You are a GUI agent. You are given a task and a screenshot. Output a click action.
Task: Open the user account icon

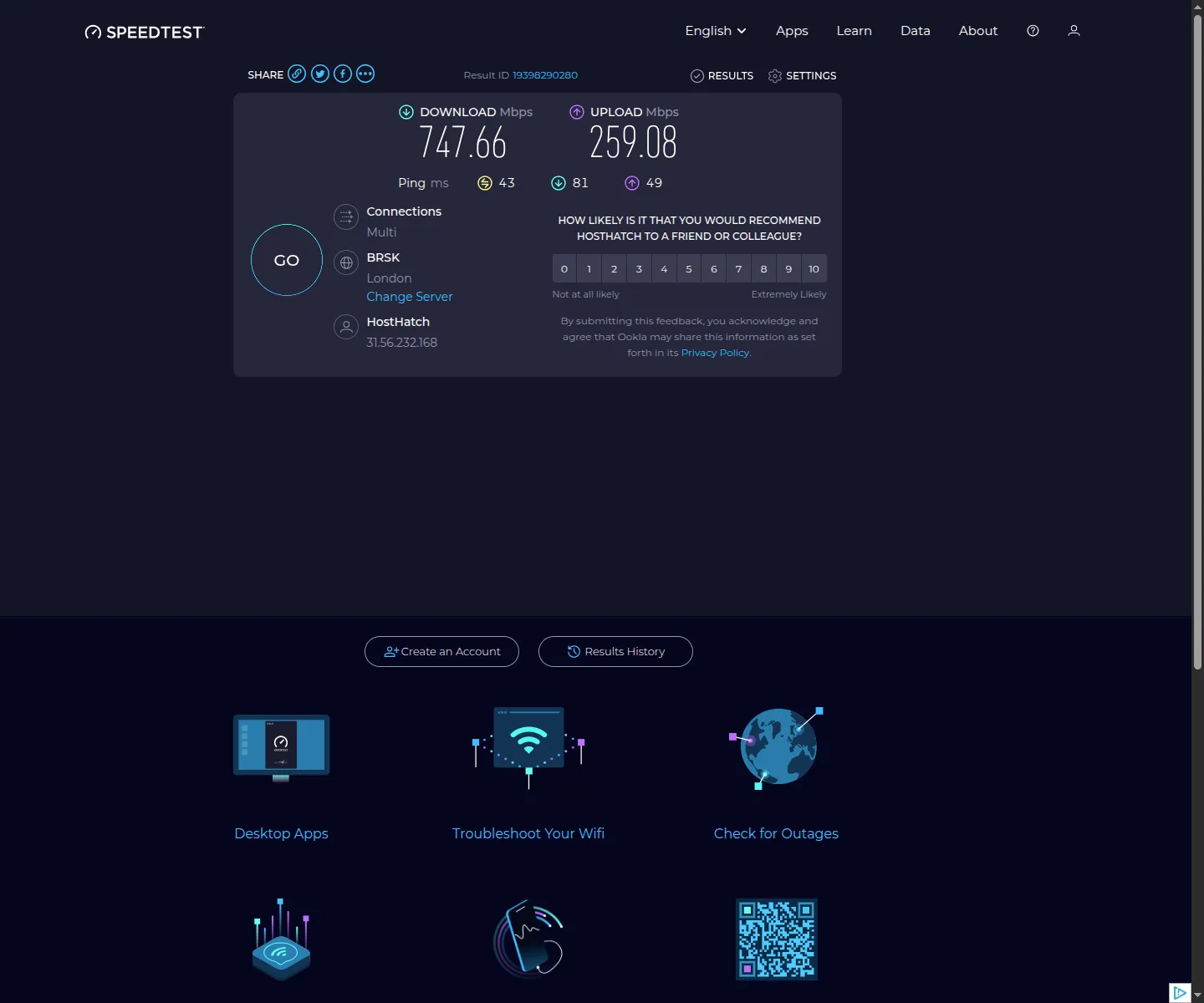pyautogui.click(x=1074, y=31)
